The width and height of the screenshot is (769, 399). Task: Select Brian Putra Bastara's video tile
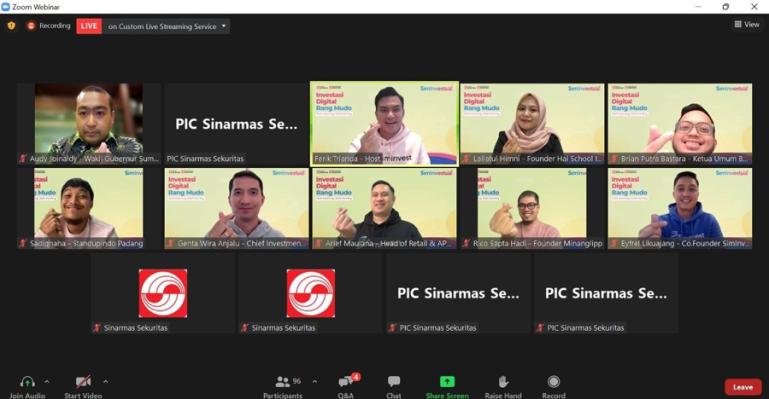(680, 124)
